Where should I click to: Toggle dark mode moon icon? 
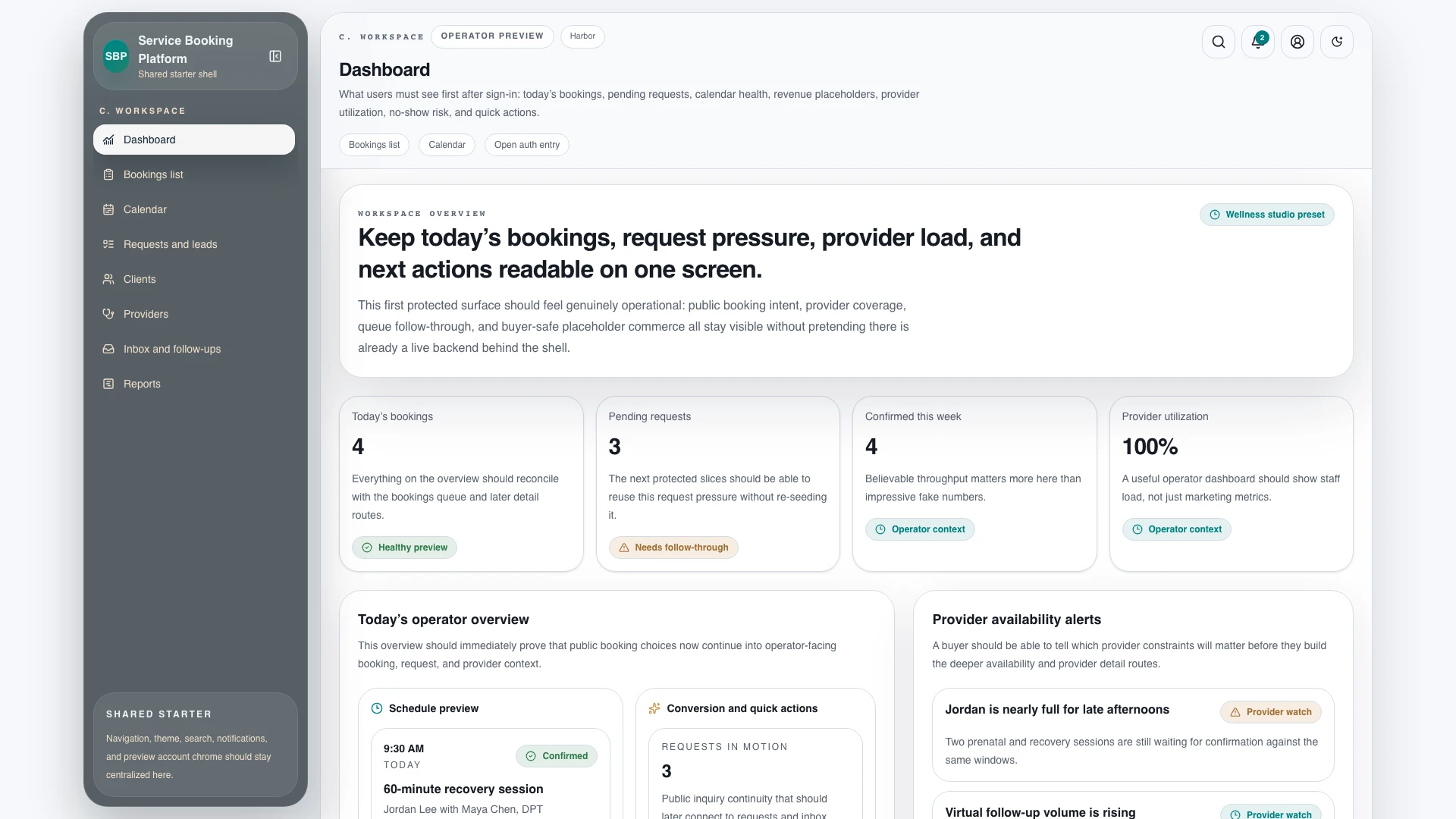tap(1336, 42)
